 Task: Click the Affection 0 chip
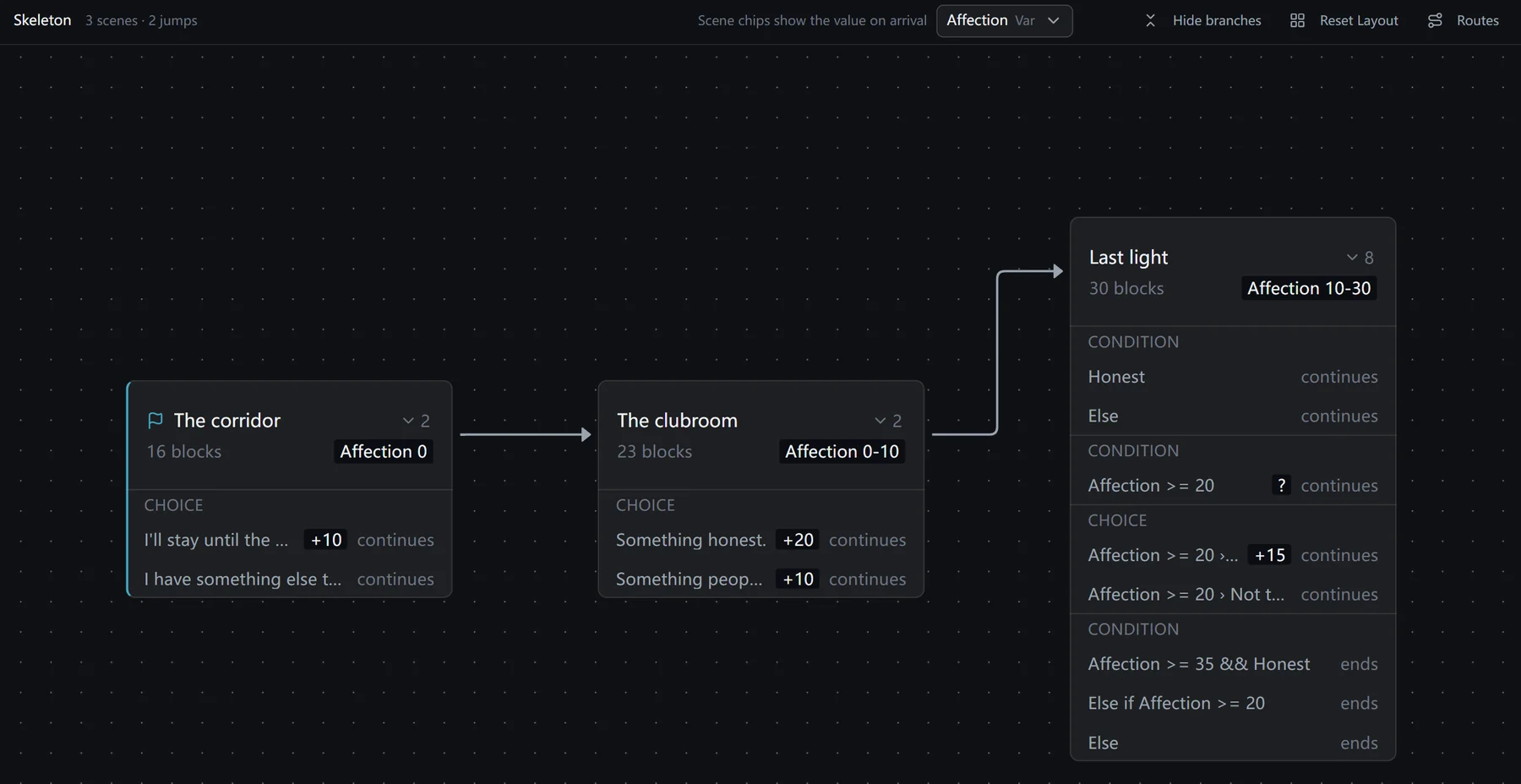pyautogui.click(x=384, y=451)
